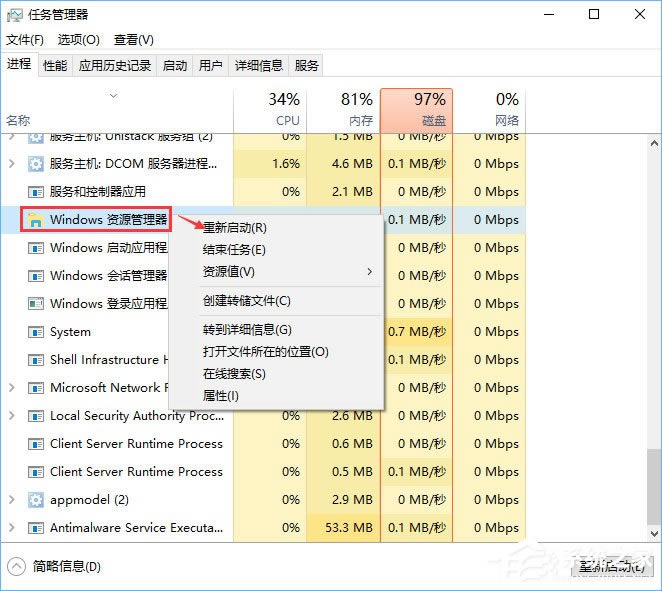The width and height of the screenshot is (662, 591).
Task: Click the Antimalware Service Executable icon
Action: [35, 528]
